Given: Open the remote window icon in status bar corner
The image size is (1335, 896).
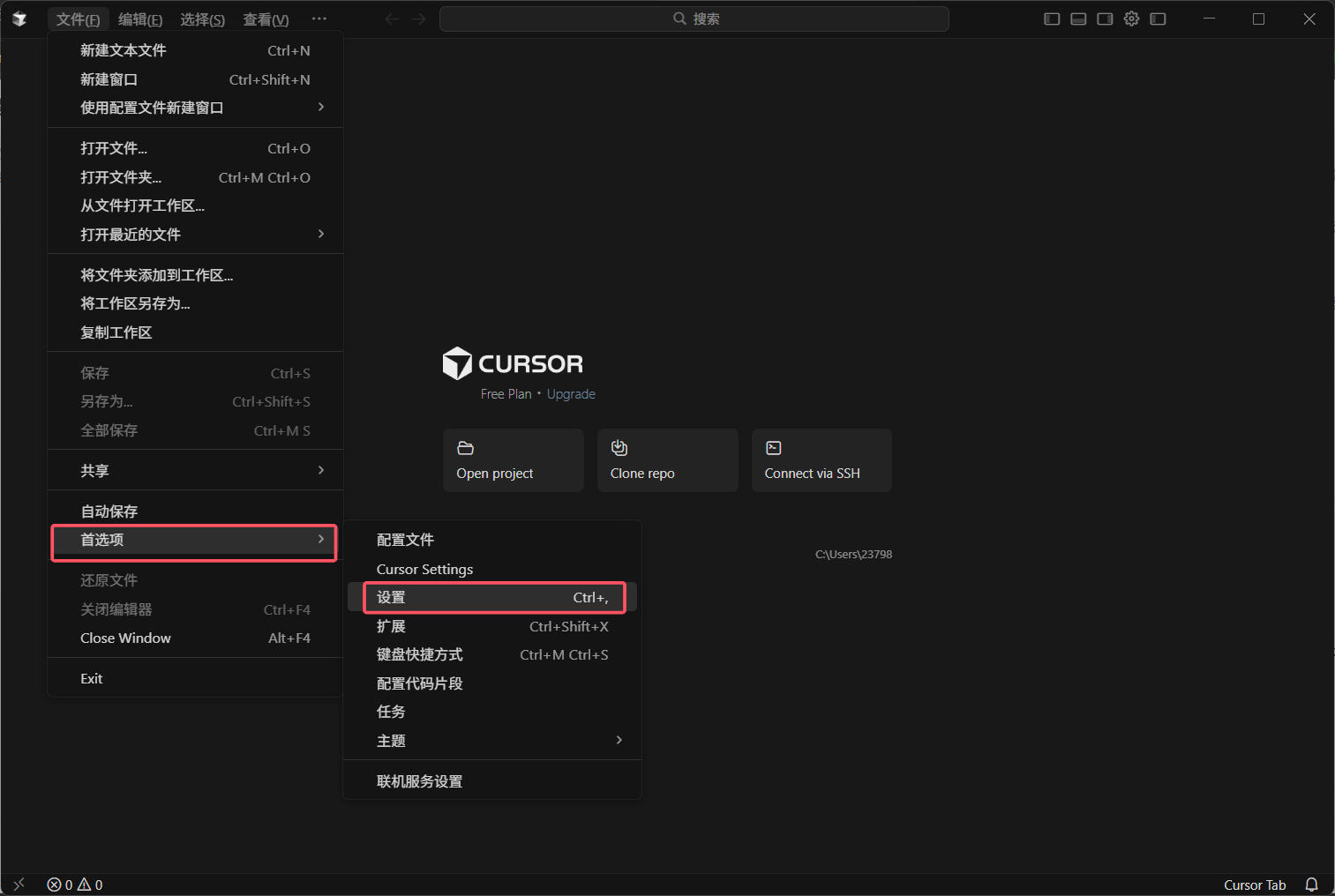Looking at the screenshot, I should pos(19,884).
